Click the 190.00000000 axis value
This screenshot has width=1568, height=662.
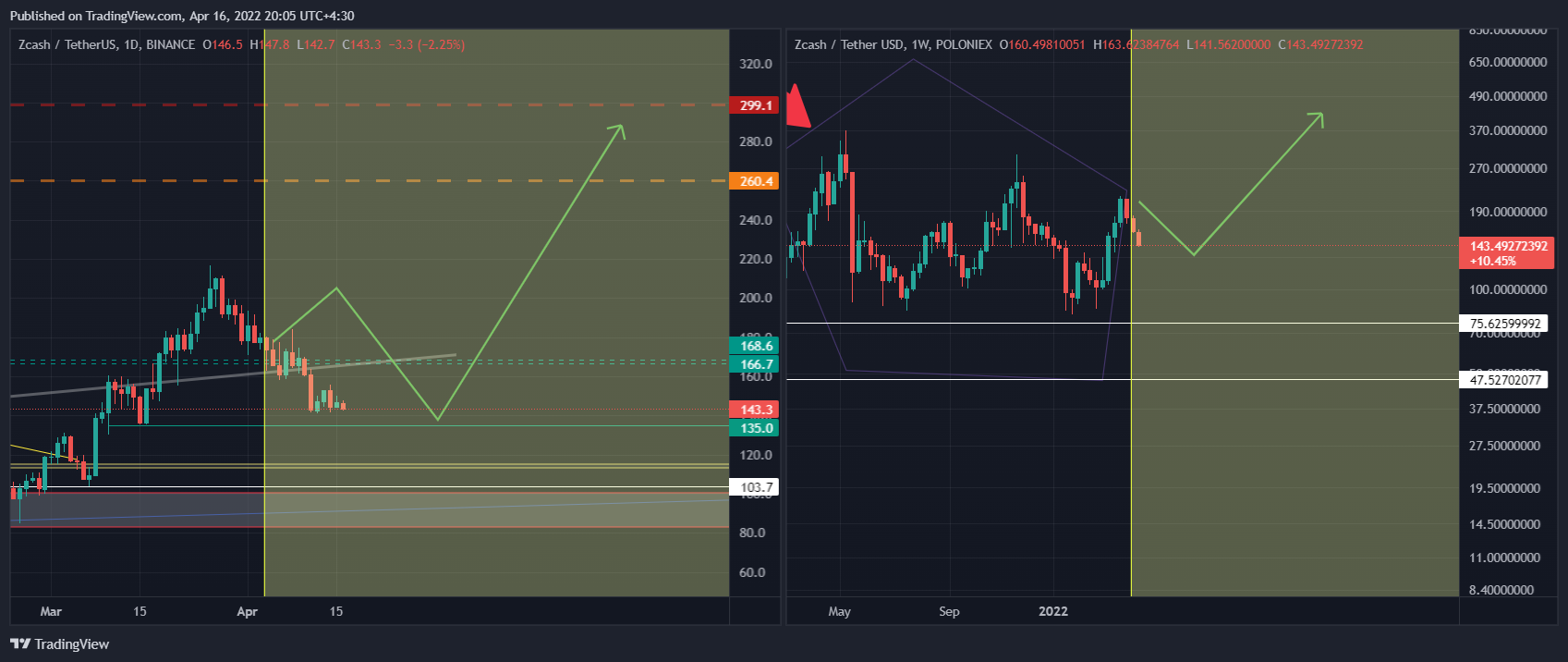pos(1508,212)
